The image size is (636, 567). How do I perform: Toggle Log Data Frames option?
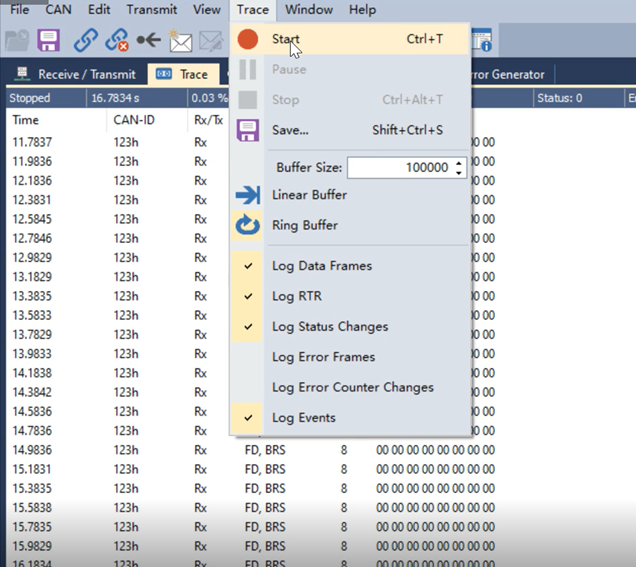tap(350, 266)
